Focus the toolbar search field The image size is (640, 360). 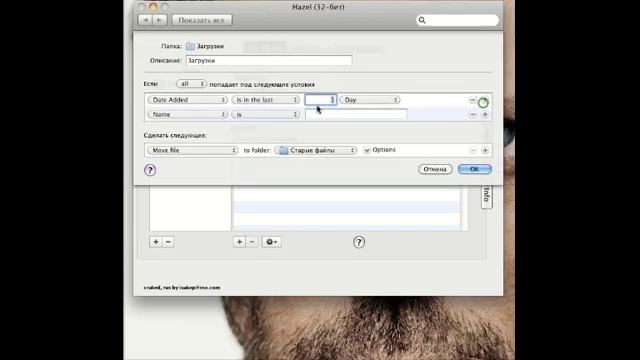pos(457,20)
